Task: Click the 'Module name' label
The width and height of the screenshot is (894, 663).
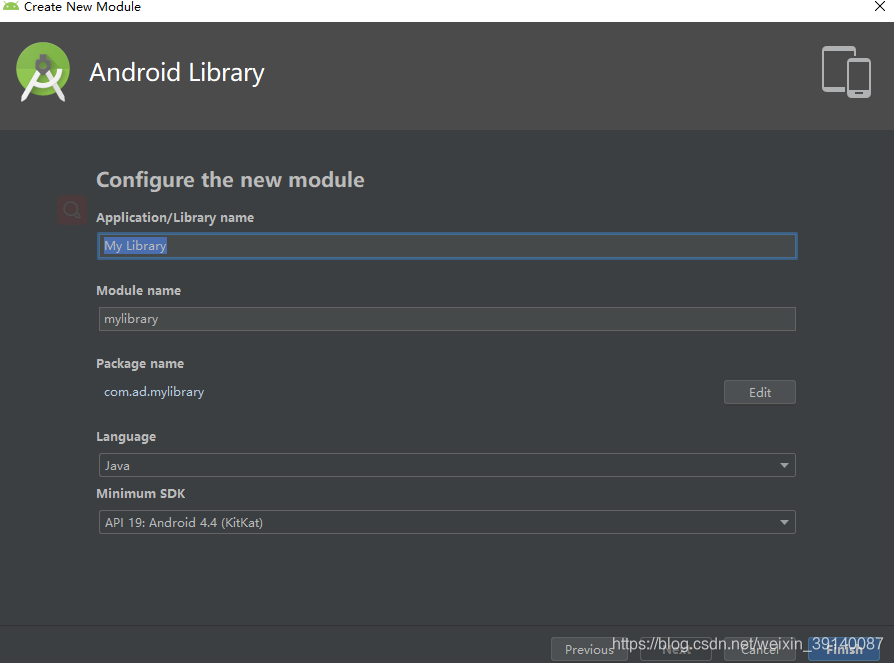Action: click(x=139, y=291)
